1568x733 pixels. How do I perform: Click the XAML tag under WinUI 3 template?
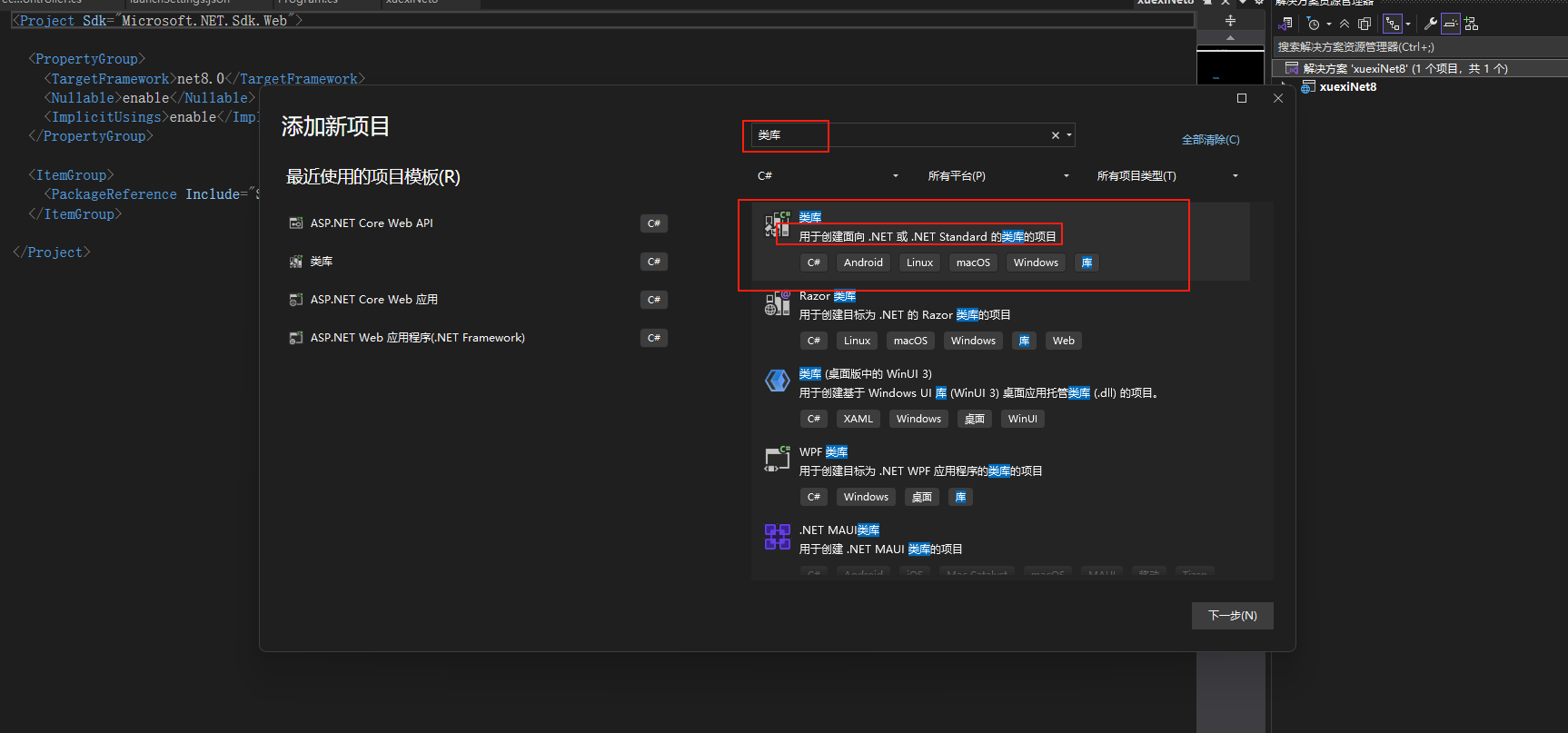pos(858,419)
